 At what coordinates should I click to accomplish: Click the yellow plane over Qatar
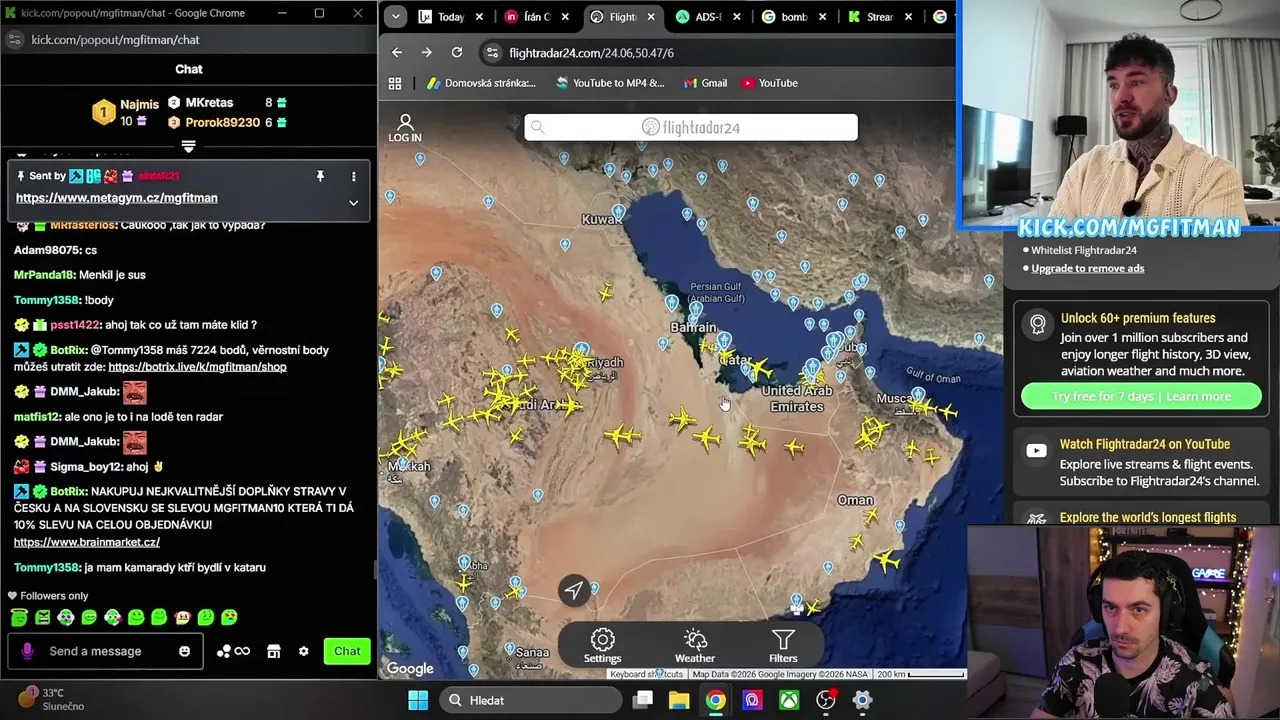click(760, 369)
